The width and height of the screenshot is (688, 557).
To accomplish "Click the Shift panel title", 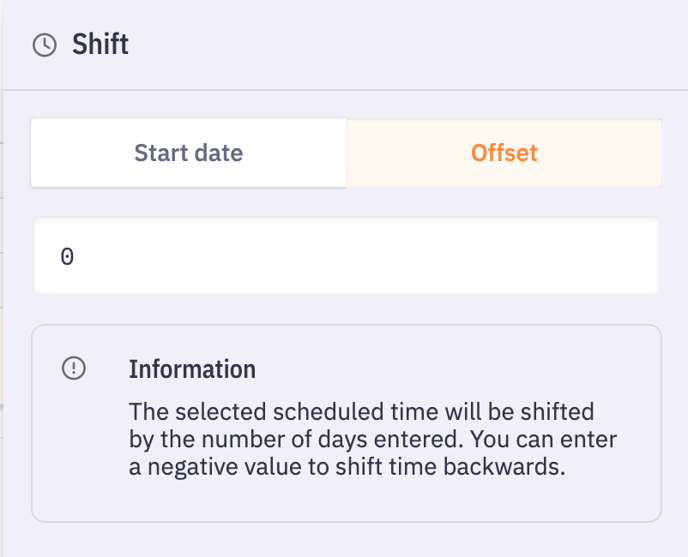I will tap(100, 45).
